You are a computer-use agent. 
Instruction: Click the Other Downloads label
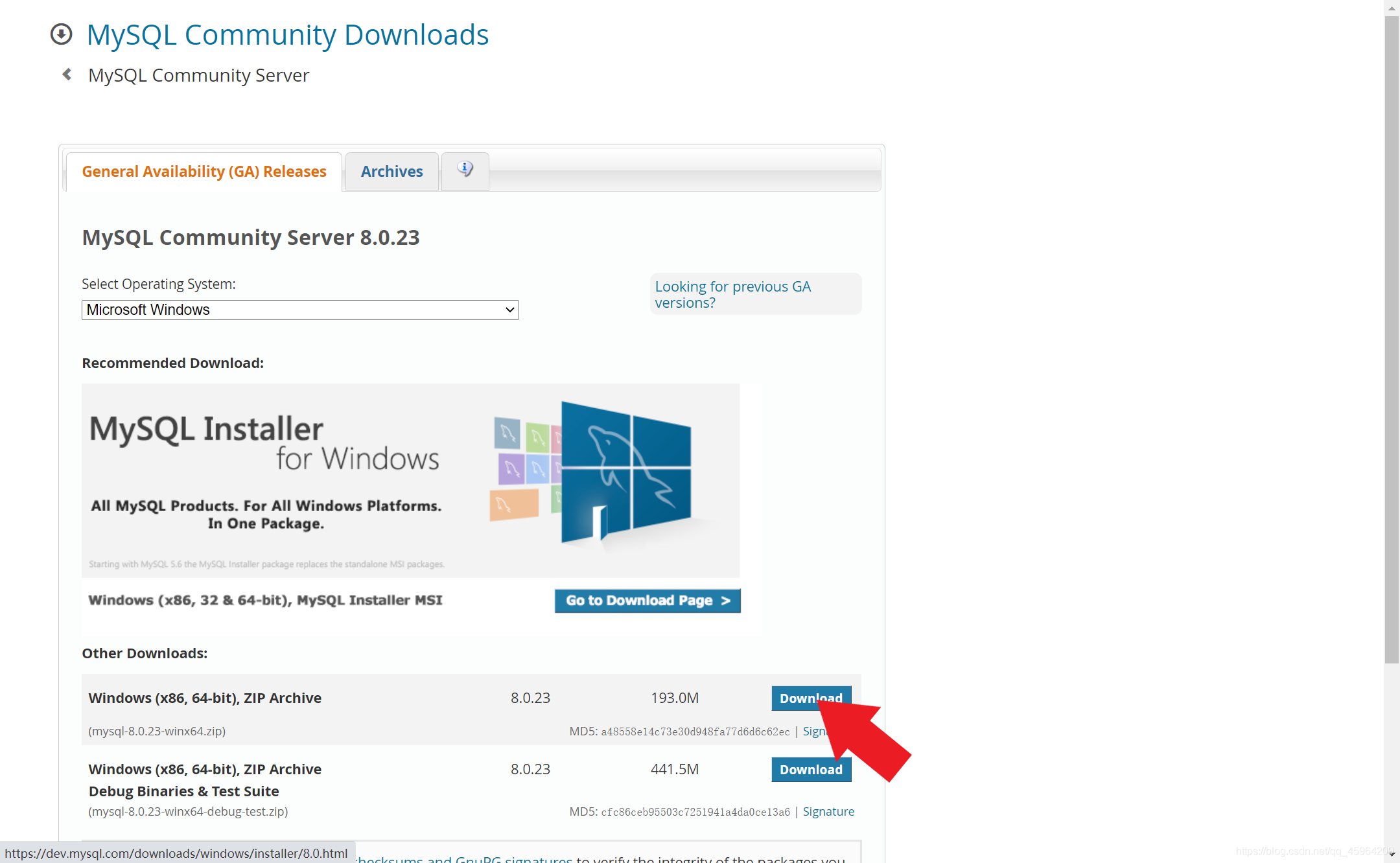tap(145, 653)
